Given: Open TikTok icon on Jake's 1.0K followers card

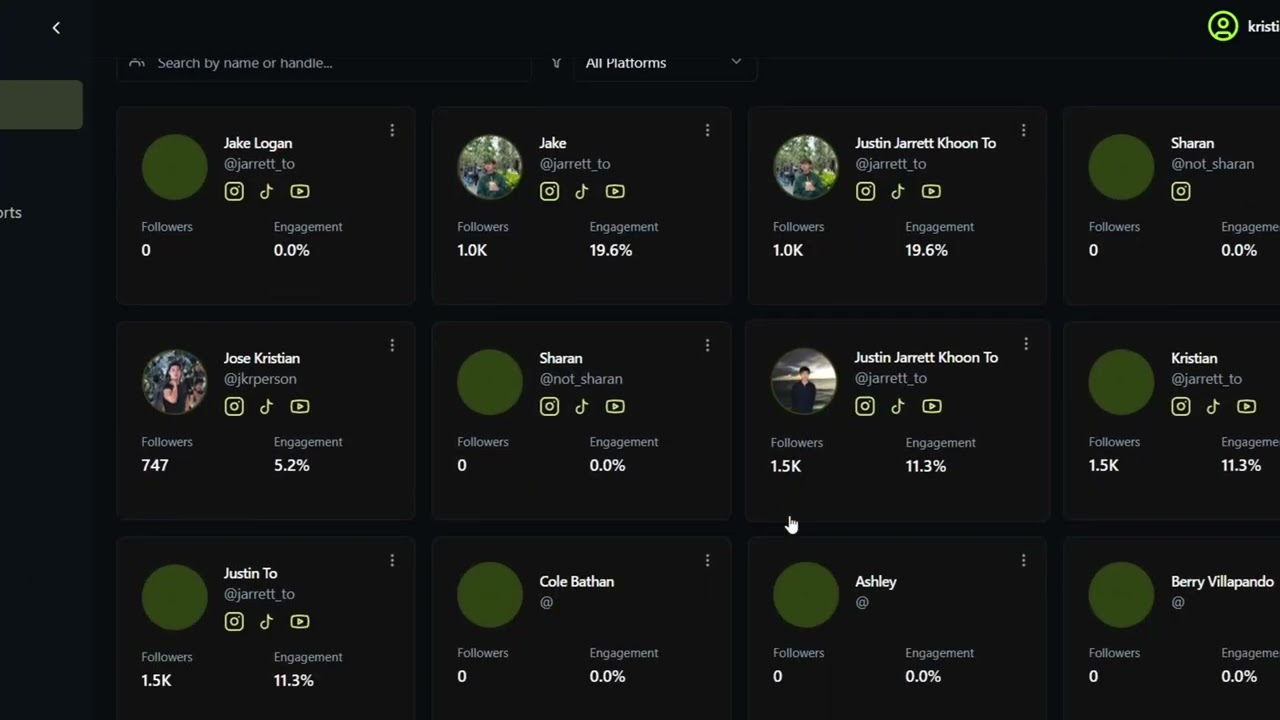Looking at the screenshot, I should pyautogui.click(x=582, y=191).
